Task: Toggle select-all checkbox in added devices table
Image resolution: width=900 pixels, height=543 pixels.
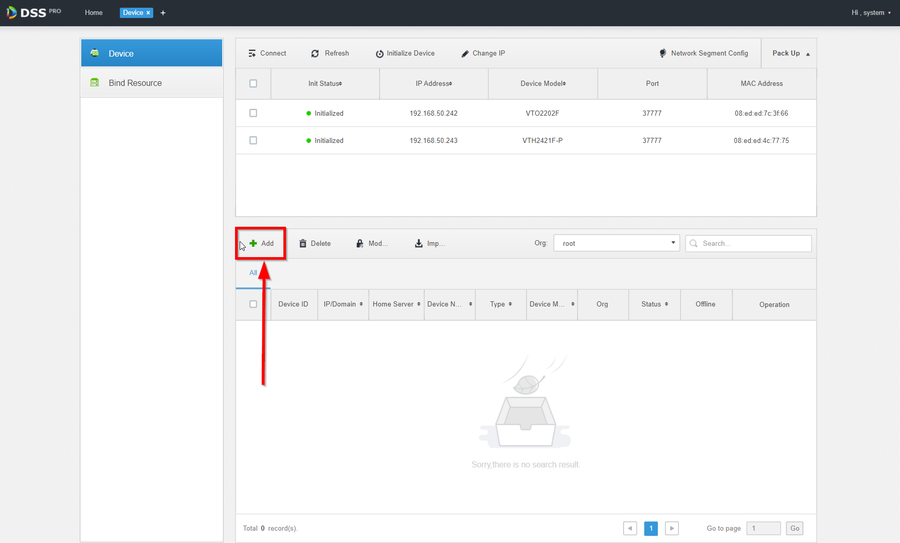Action: 253,304
